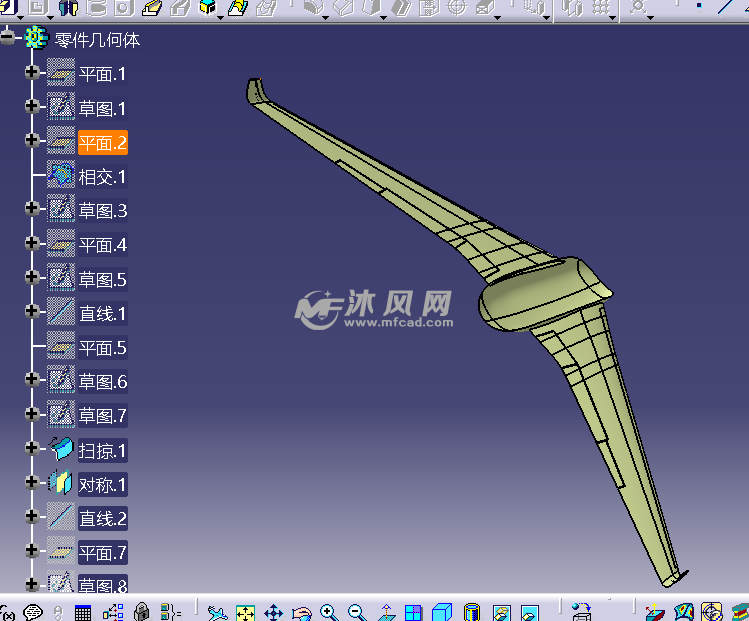The height and width of the screenshot is (621, 749).
Task: Click the Hide/Show icon
Action: click(502, 613)
